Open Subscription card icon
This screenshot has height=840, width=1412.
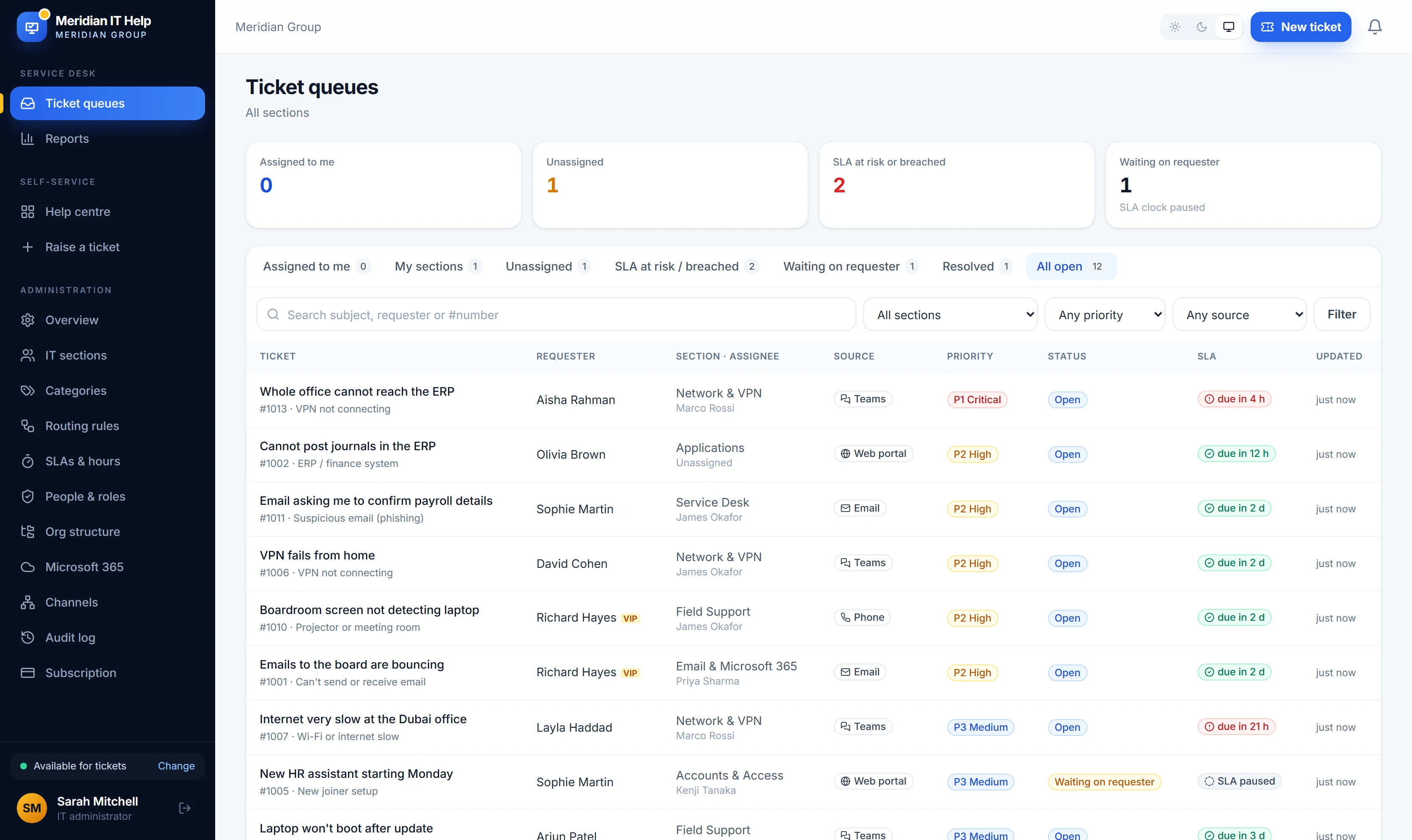point(28,673)
